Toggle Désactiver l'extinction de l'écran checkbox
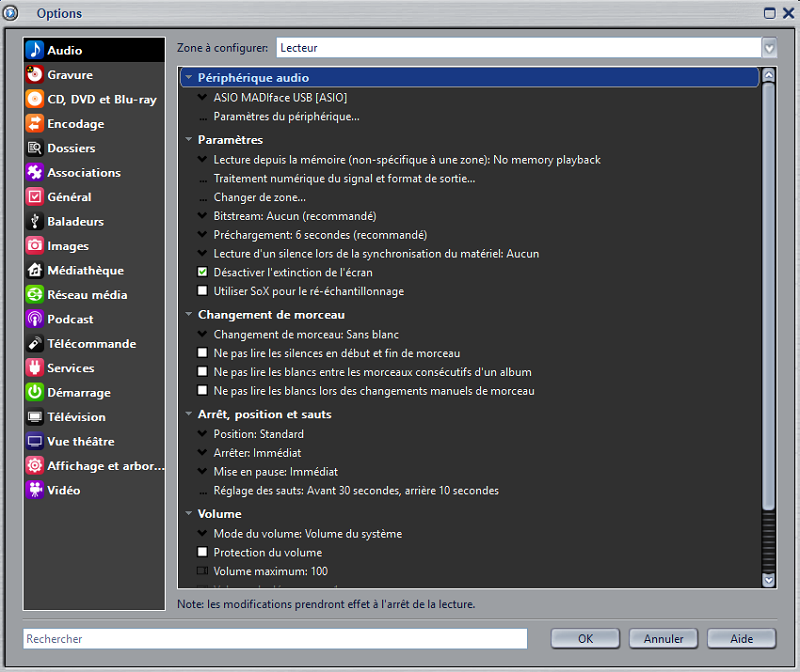Viewport: 800px width, 672px height. pos(203,272)
